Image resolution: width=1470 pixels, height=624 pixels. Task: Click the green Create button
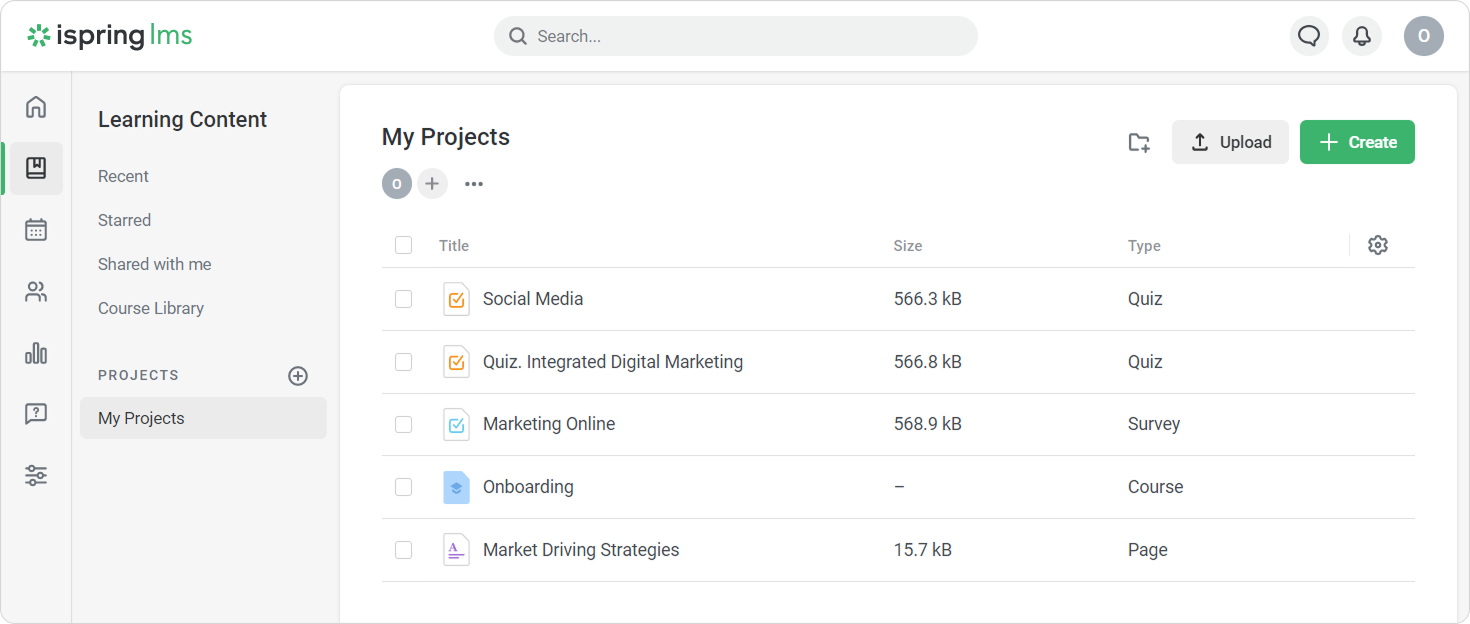[1356, 142]
